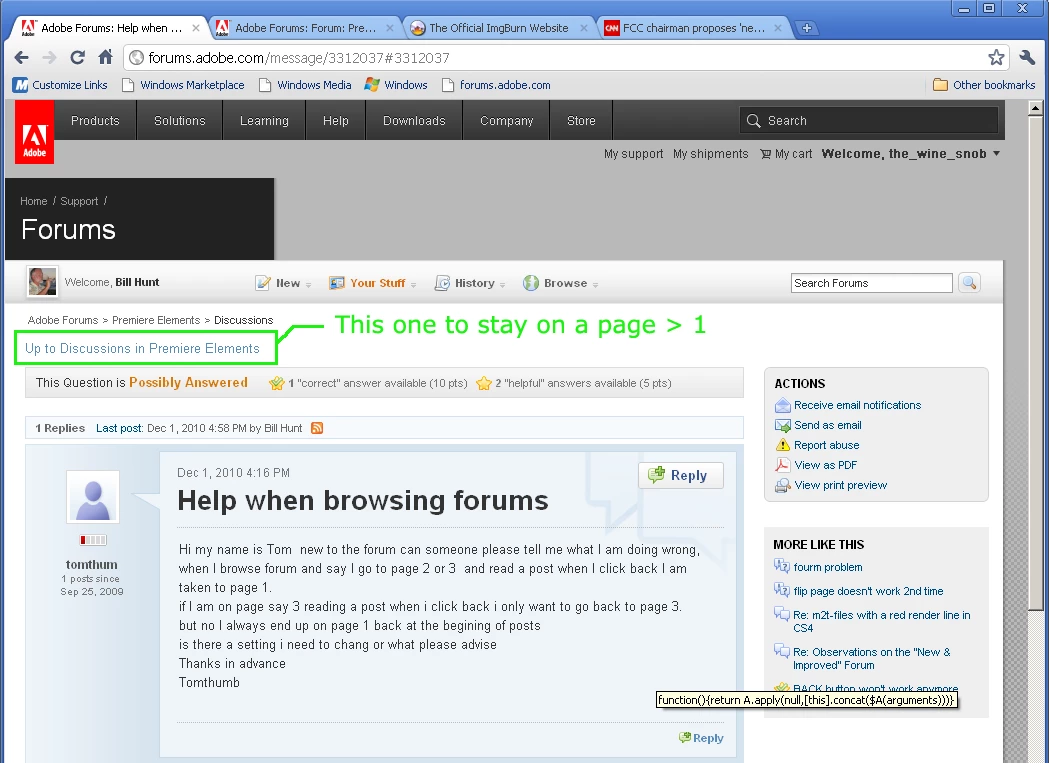Click the magnifier in the Adobe search box
This screenshot has width=1049, height=763.
coord(753,120)
